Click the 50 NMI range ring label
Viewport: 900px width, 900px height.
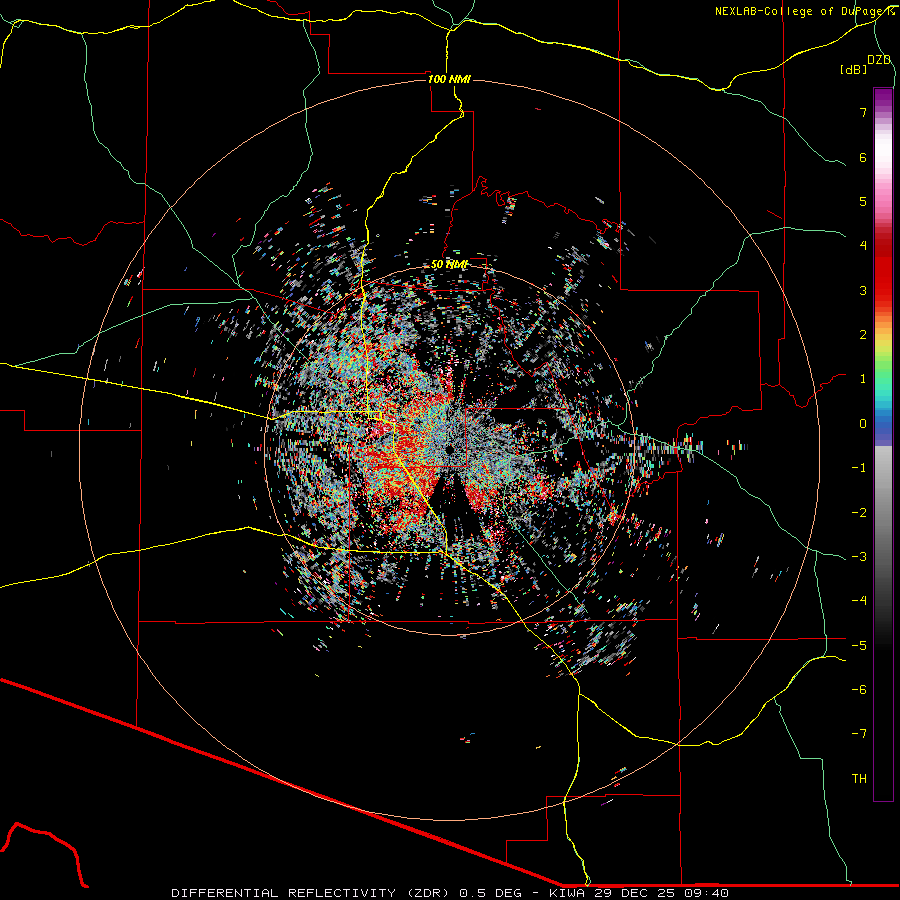449,265
